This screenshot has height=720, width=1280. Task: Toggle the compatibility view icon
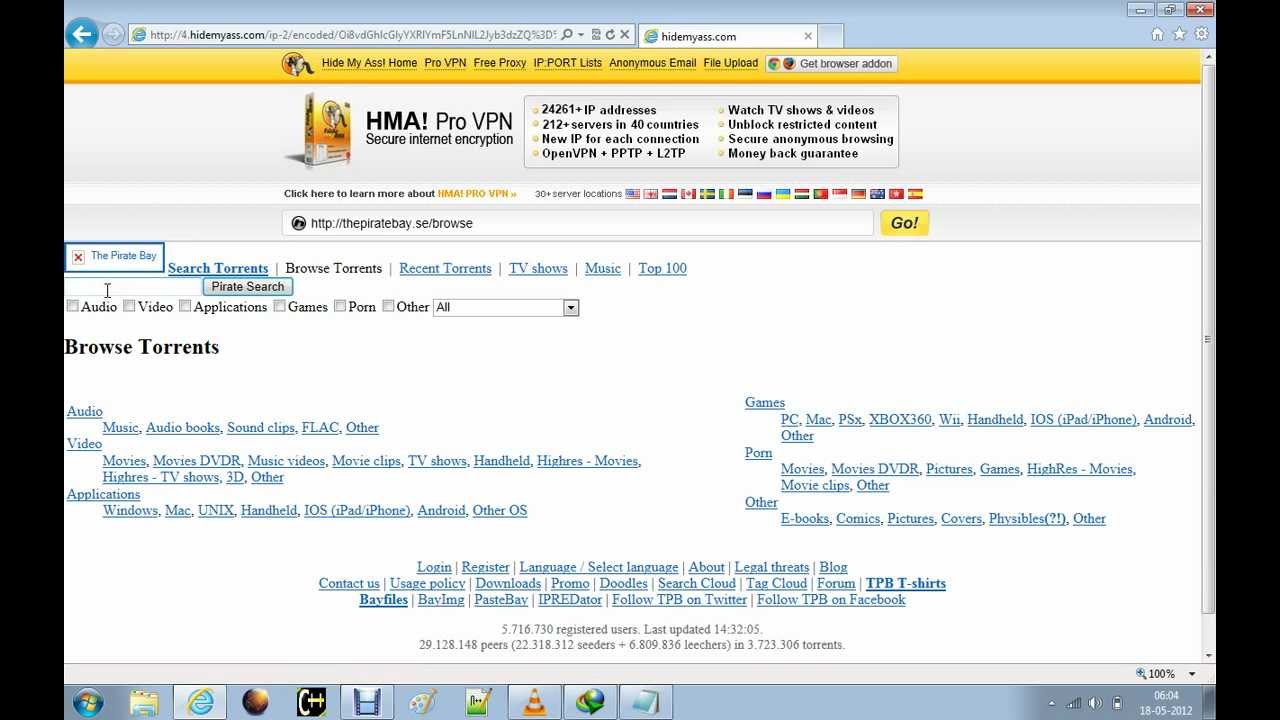tap(596, 34)
